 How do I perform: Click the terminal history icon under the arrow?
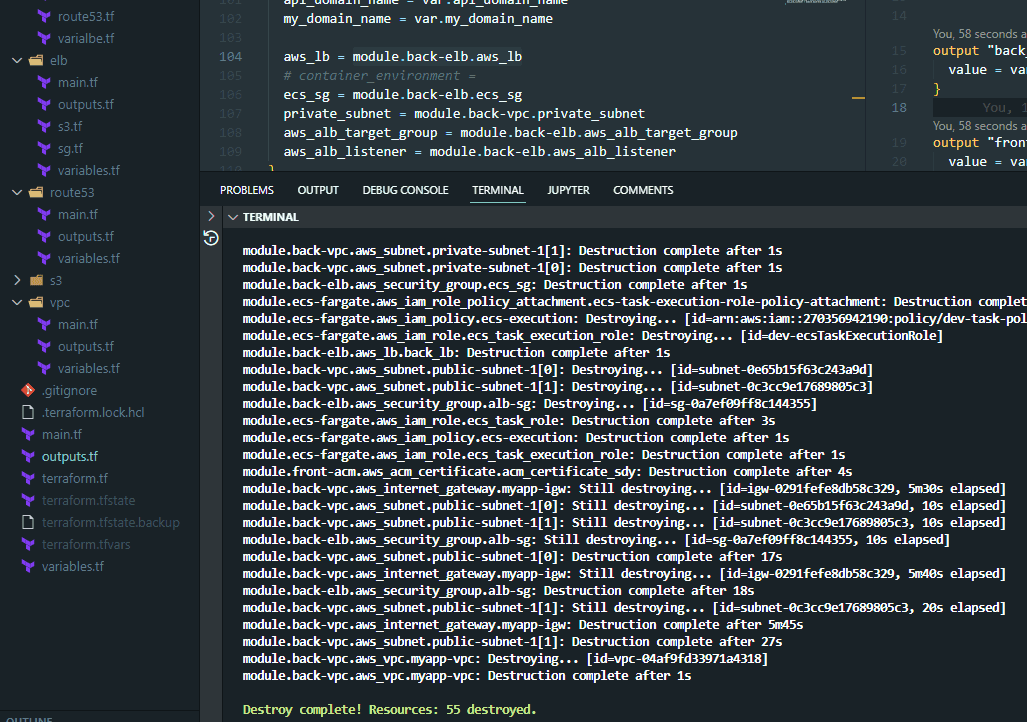tap(211, 237)
